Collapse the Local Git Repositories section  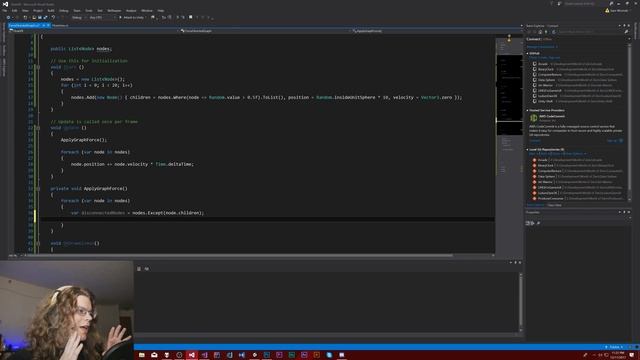(527, 150)
